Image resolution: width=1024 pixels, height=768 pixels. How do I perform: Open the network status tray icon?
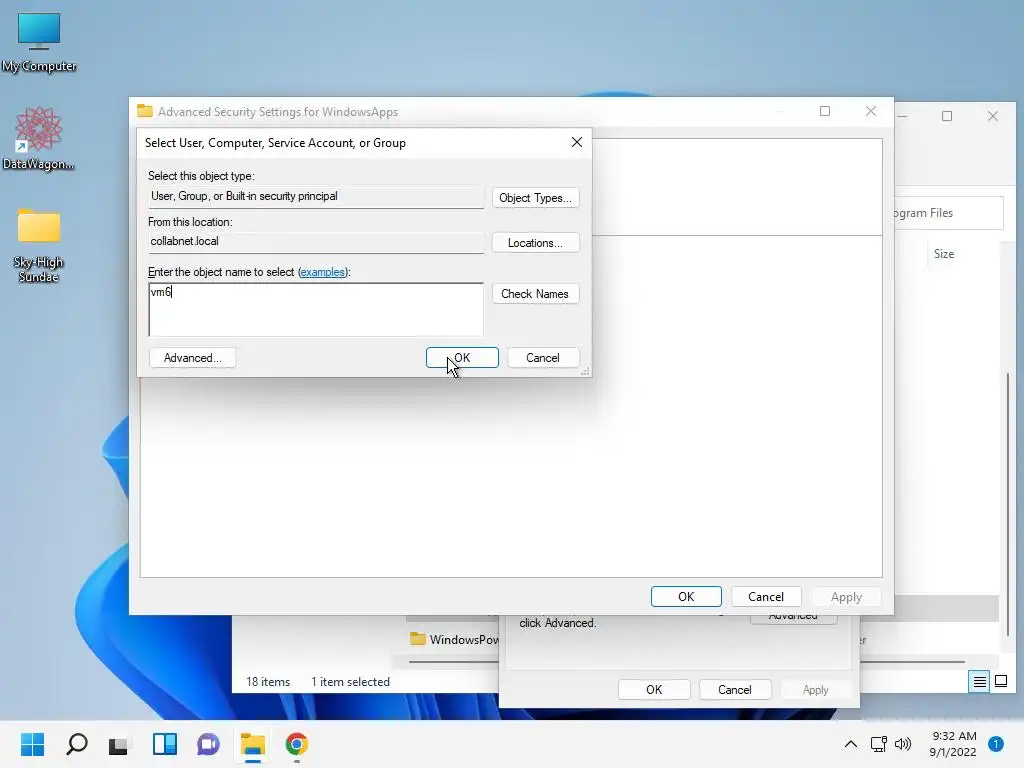(878, 744)
